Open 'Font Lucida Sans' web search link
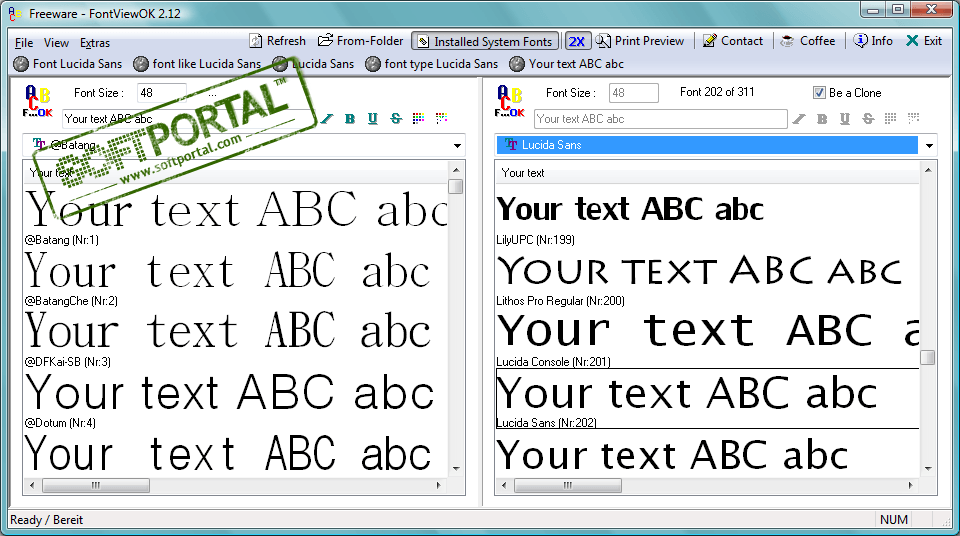This screenshot has height=536, width=960. tap(68, 64)
